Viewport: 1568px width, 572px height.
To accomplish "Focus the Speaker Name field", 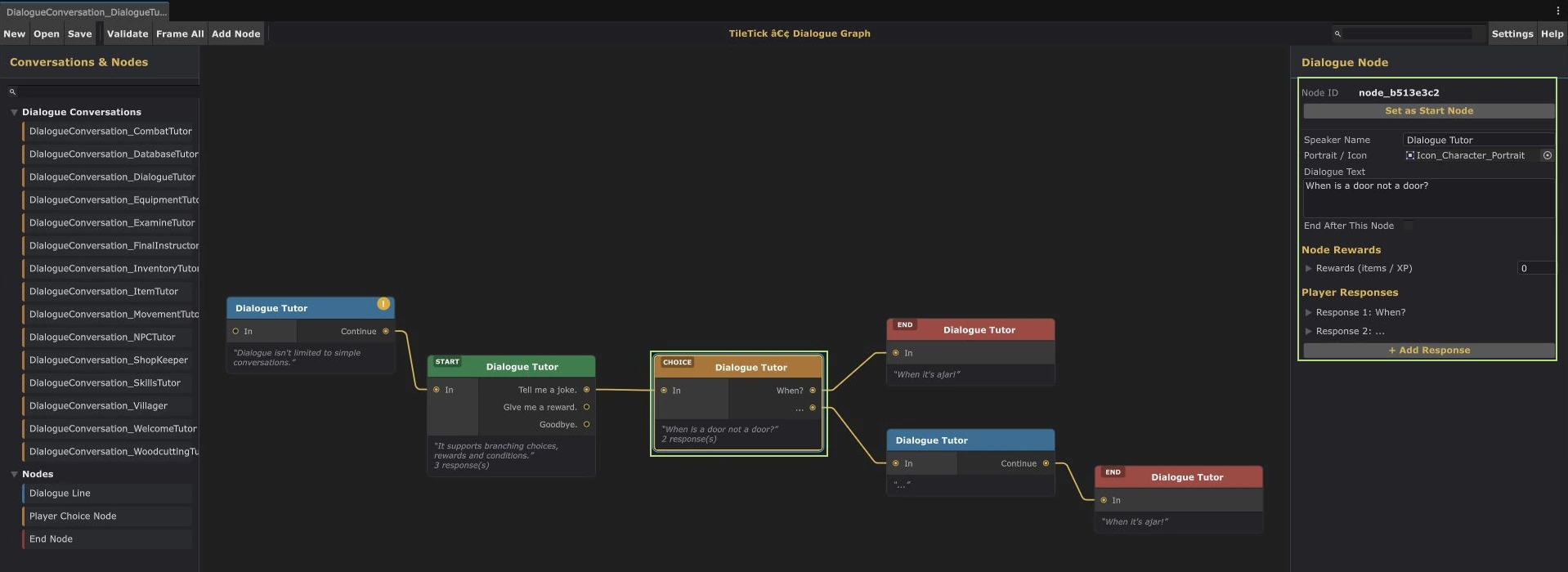I will [1478, 140].
